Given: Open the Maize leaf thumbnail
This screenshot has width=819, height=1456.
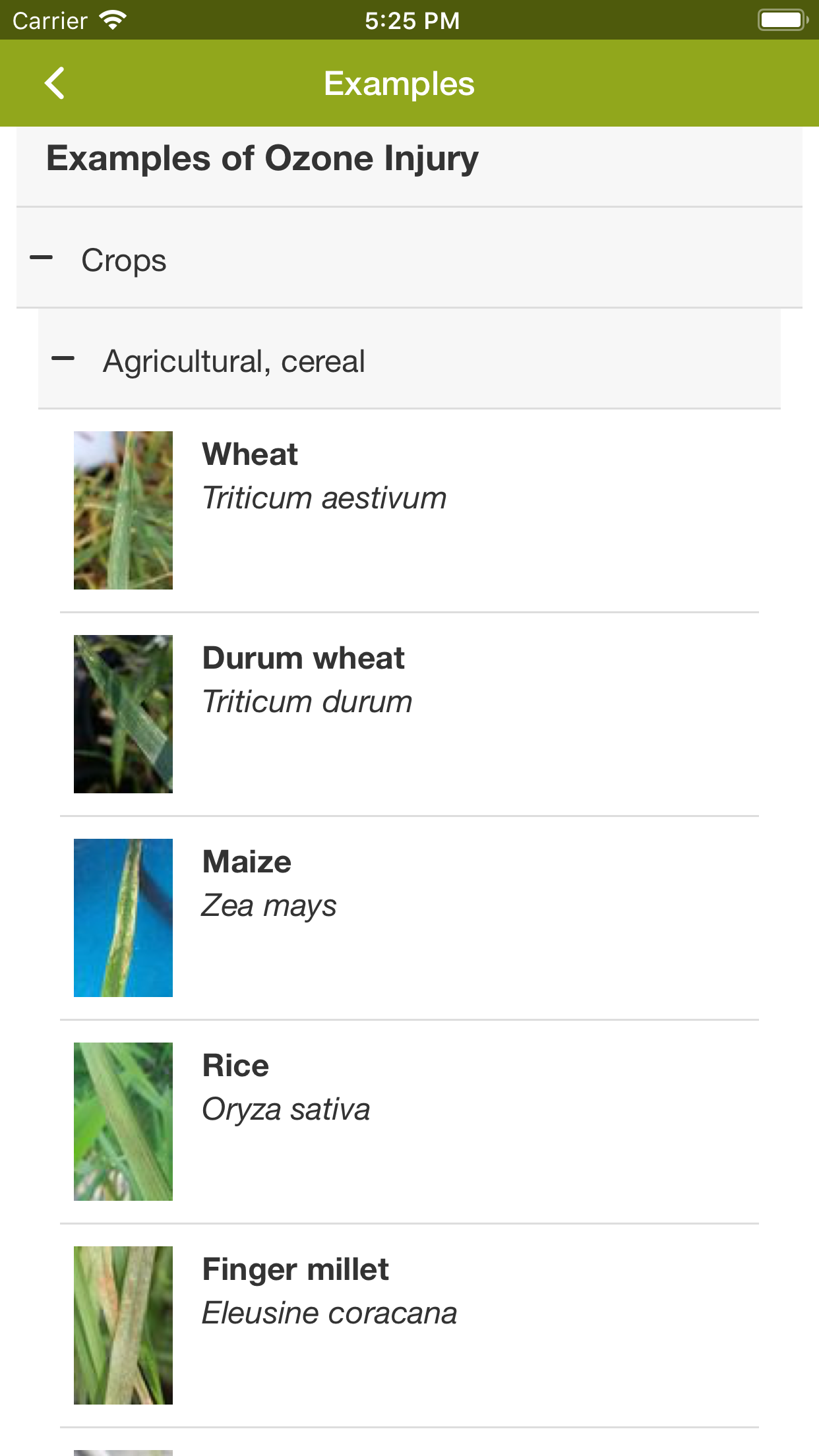Looking at the screenshot, I should [x=123, y=918].
